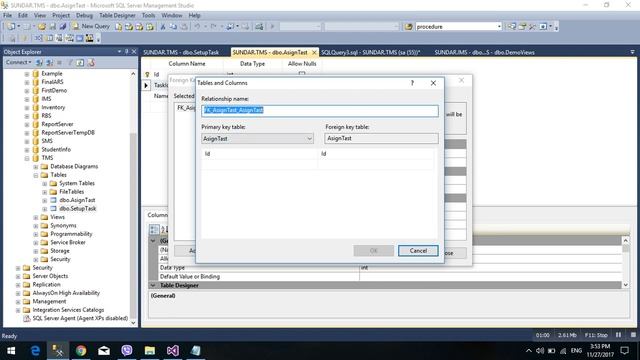This screenshot has height=360, width=640.
Task: Click the Find in Files icon beside procedure box
Action: pyautogui.click(x=408, y=27)
